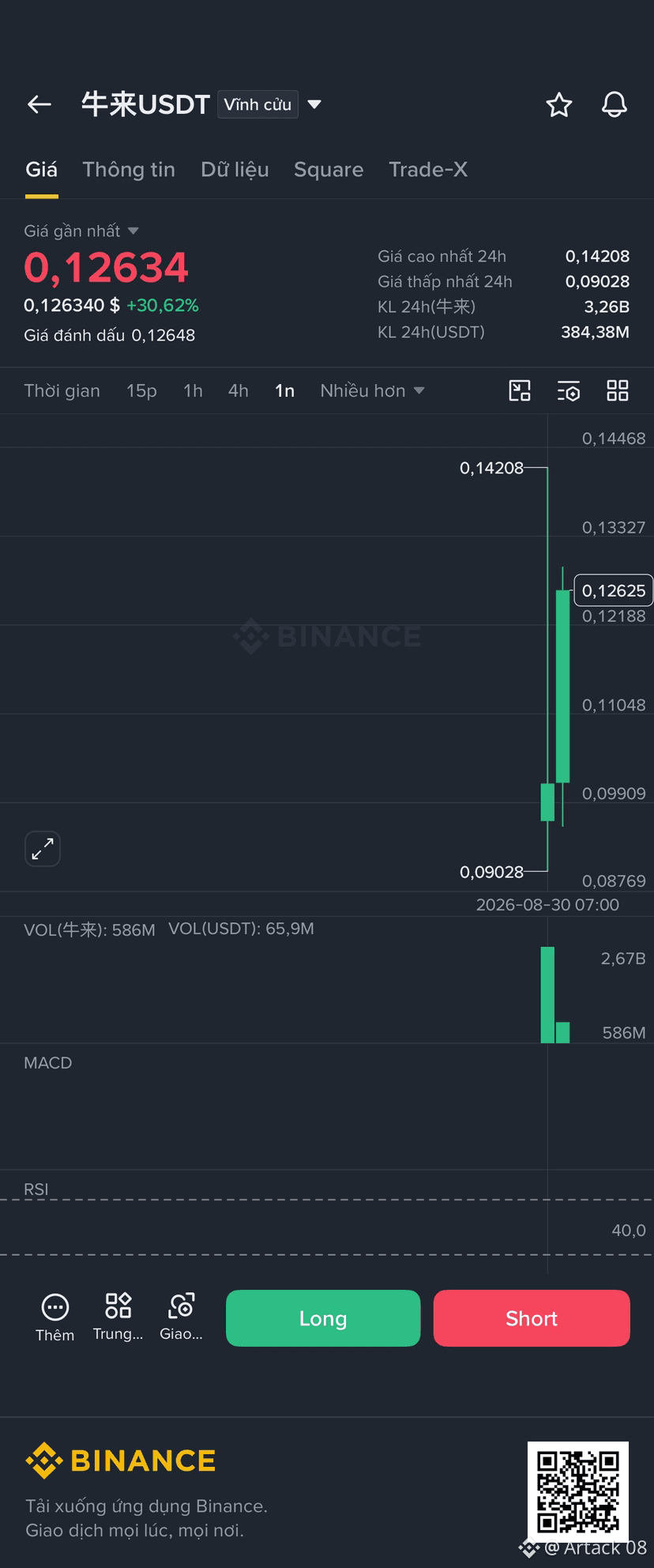Open price alert bell icon
The image size is (654, 1568).
coord(615,104)
